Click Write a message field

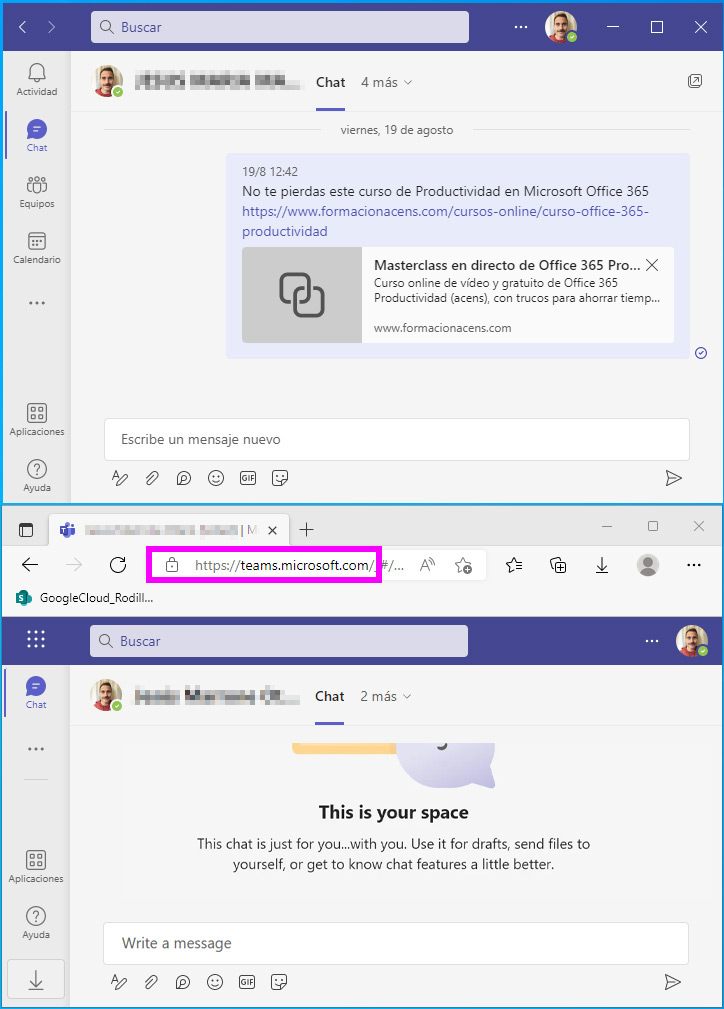[x=396, y=943]
